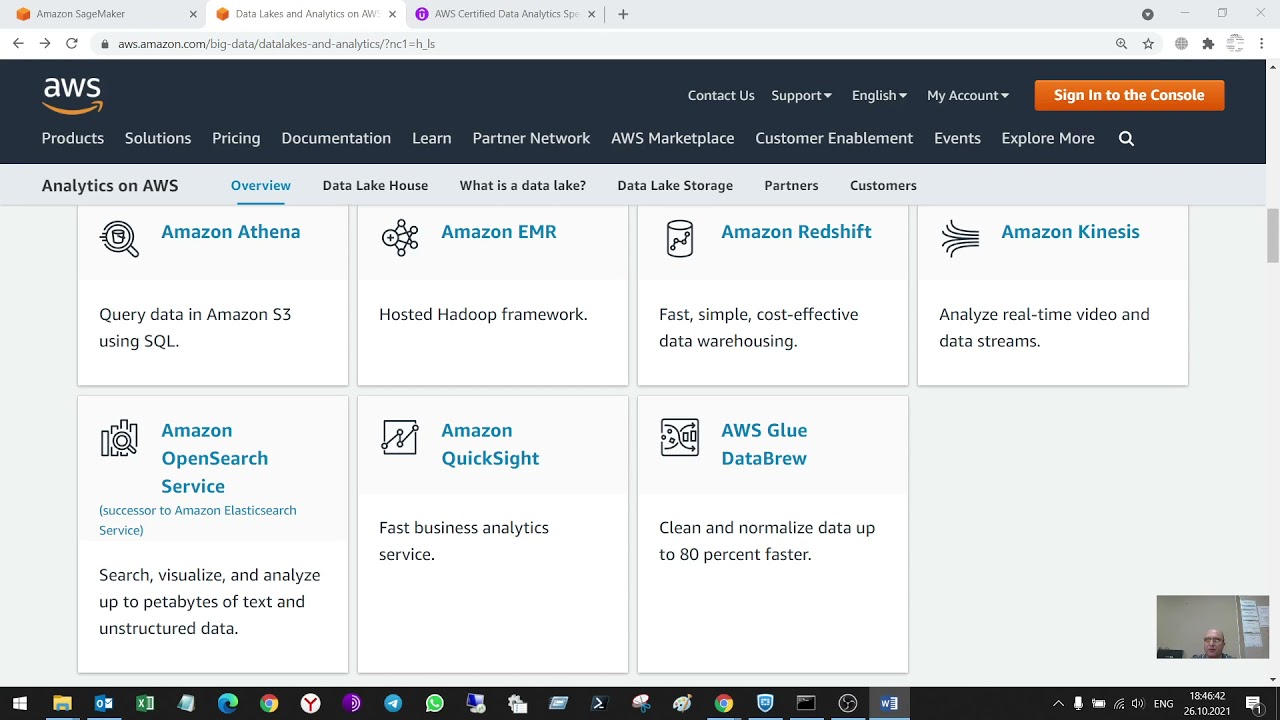Open Outlook from the taskbar
Viewport: 1280px width, 720px height.
104,703
